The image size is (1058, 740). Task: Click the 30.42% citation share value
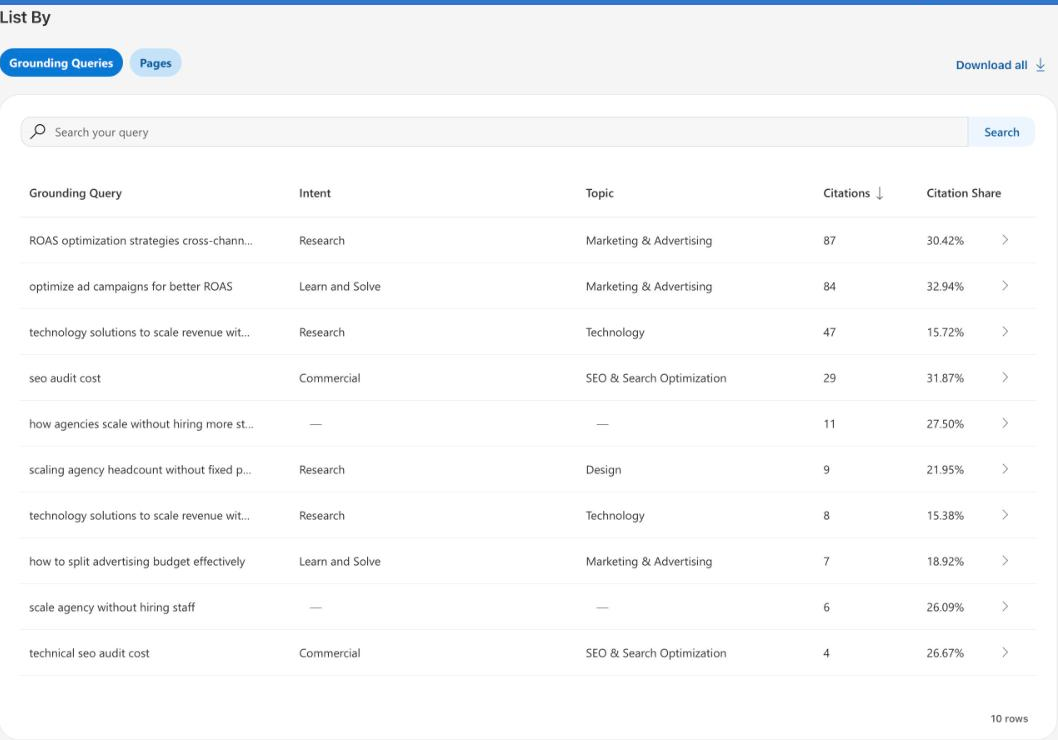click(945, 240)
